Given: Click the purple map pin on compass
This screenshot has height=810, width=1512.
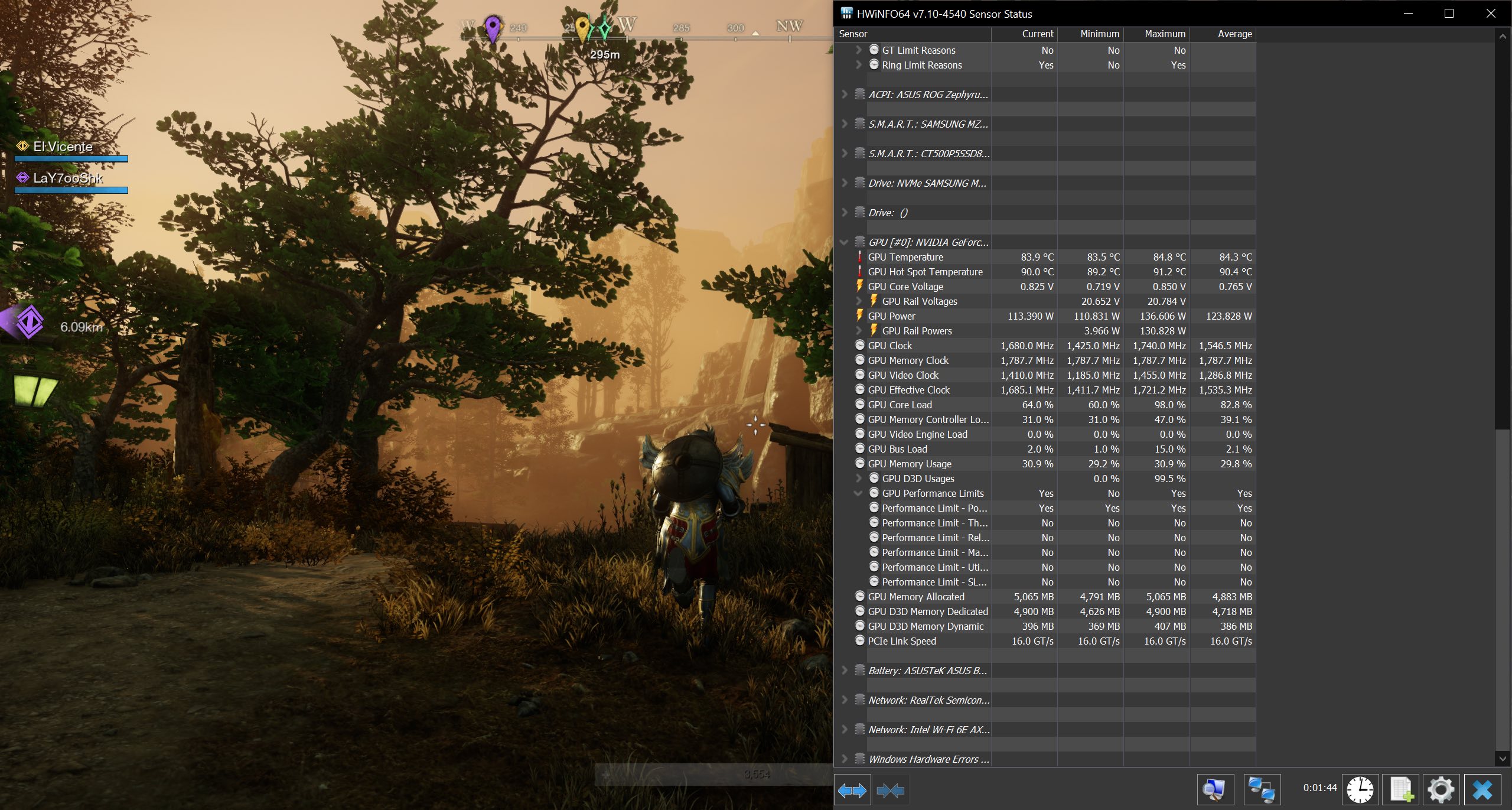Looking at the screenshot, I should (x=493, y=28).
